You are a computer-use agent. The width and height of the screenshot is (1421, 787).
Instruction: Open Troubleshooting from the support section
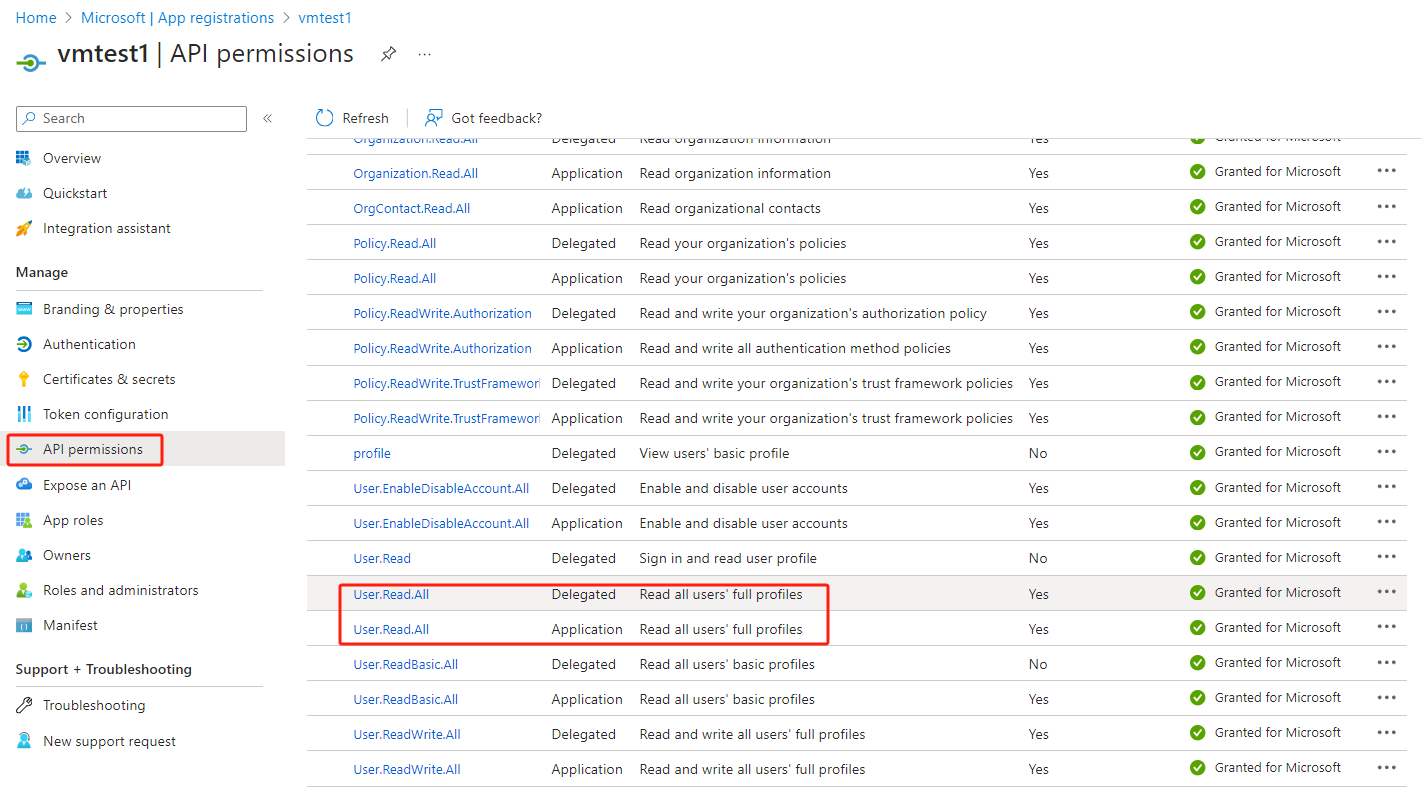(91, 704)
